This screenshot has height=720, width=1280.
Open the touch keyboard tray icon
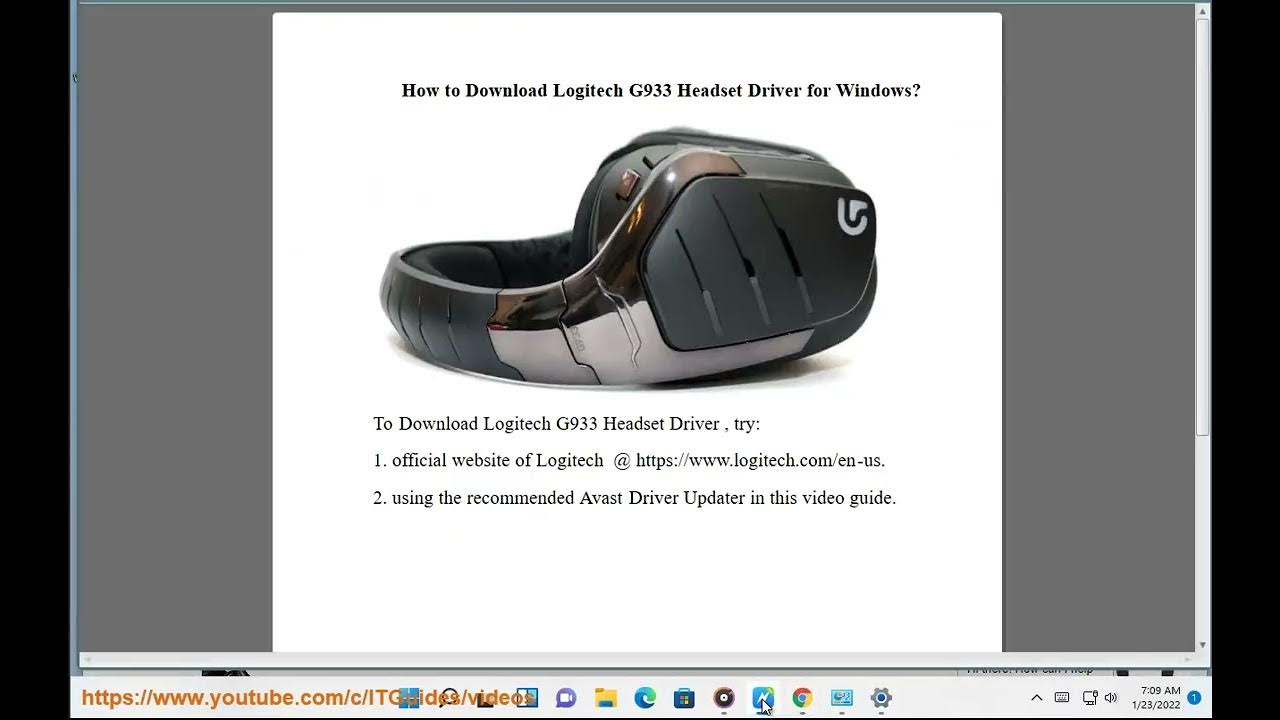[1062, 698]
